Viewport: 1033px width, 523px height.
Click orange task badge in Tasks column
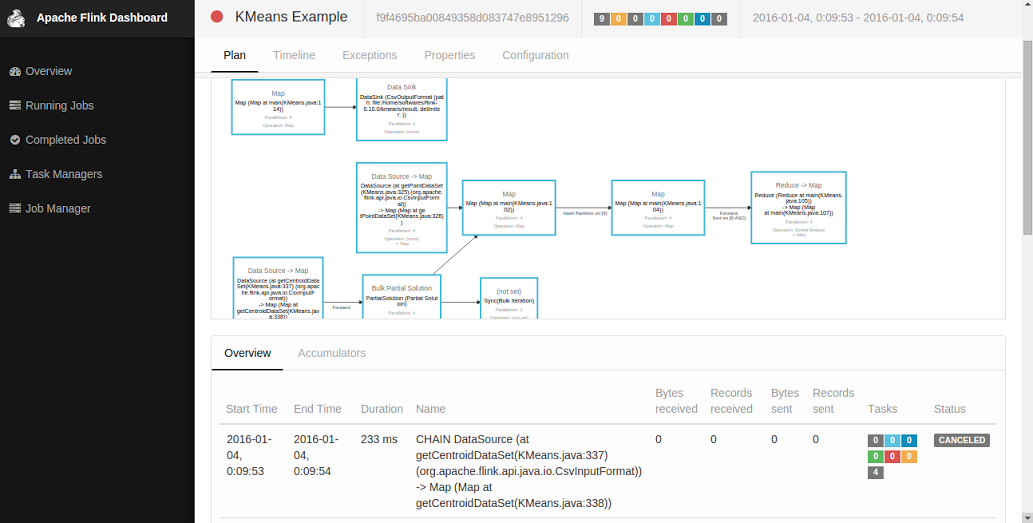click(909, 456)
